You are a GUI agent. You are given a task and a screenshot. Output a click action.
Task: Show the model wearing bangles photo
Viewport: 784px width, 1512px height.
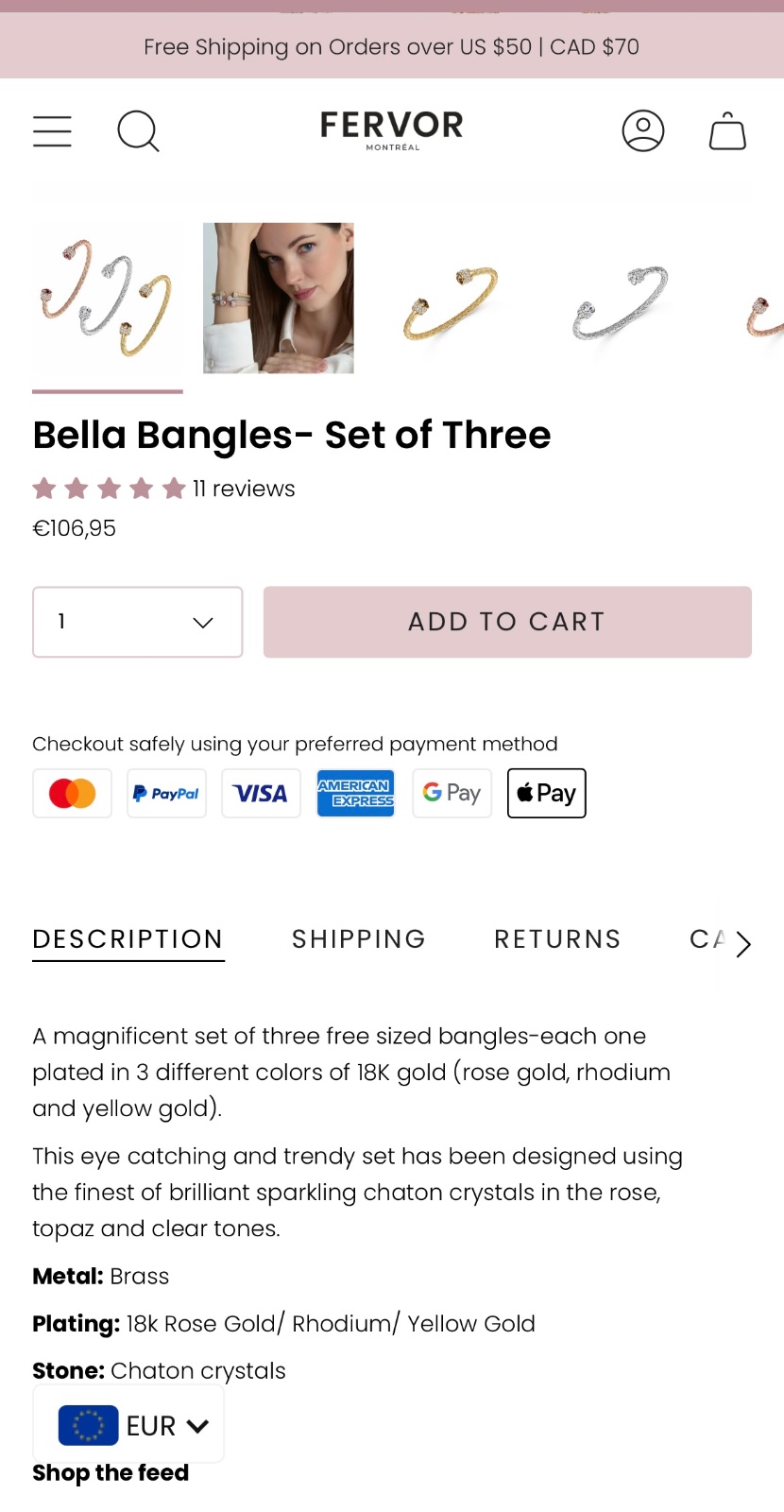[x=279, y=299]
